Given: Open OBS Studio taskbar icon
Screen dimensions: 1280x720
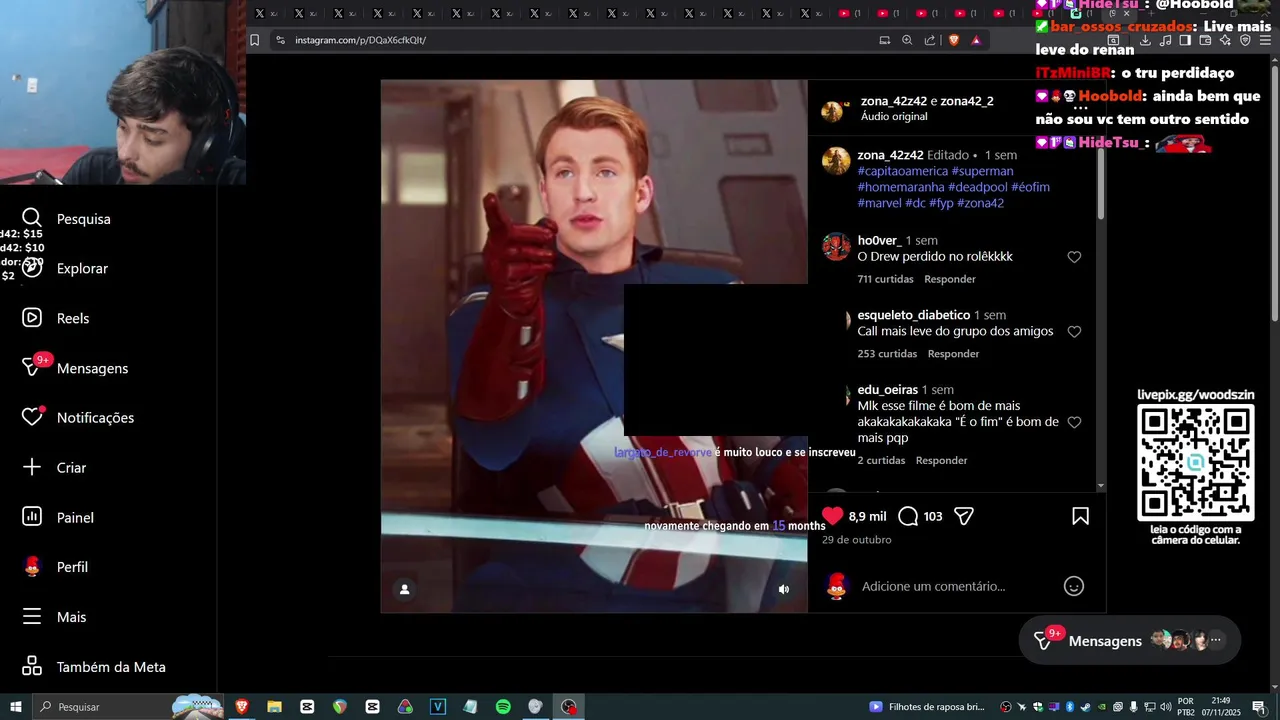Looking at the screenshot, I should pos(569,707).
